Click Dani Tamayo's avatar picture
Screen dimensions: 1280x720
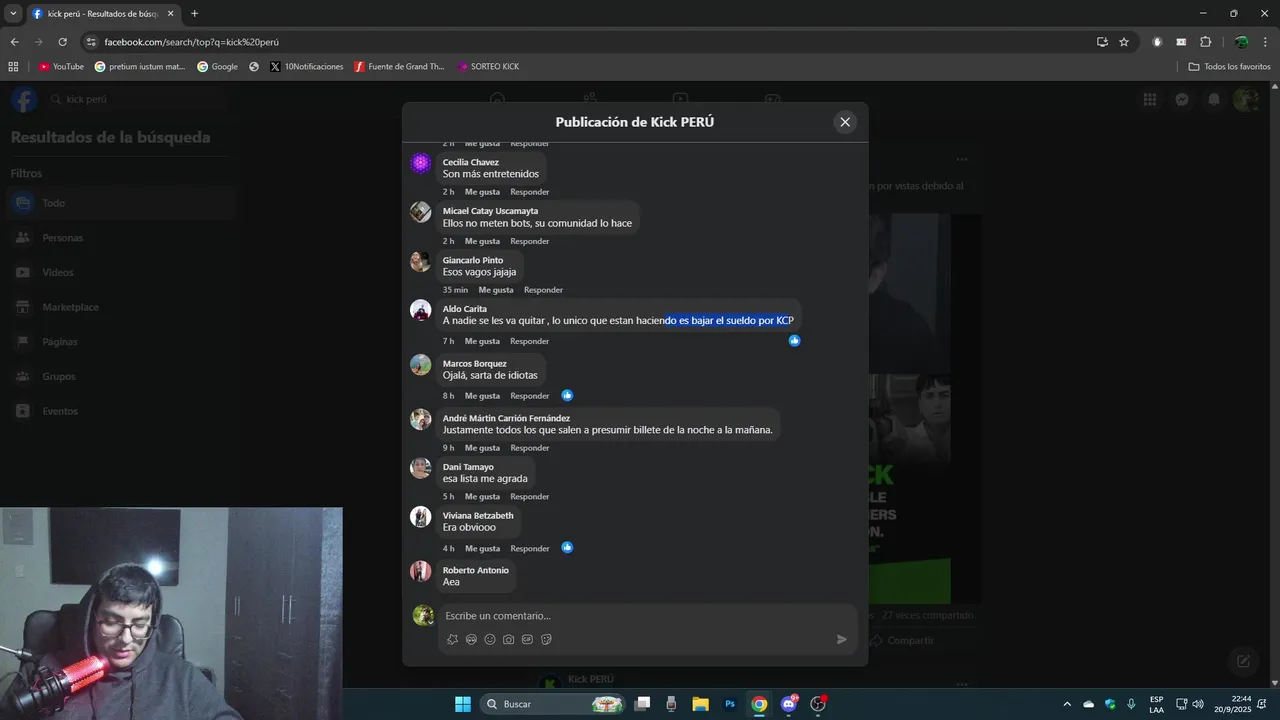click(x=421, y=468)
